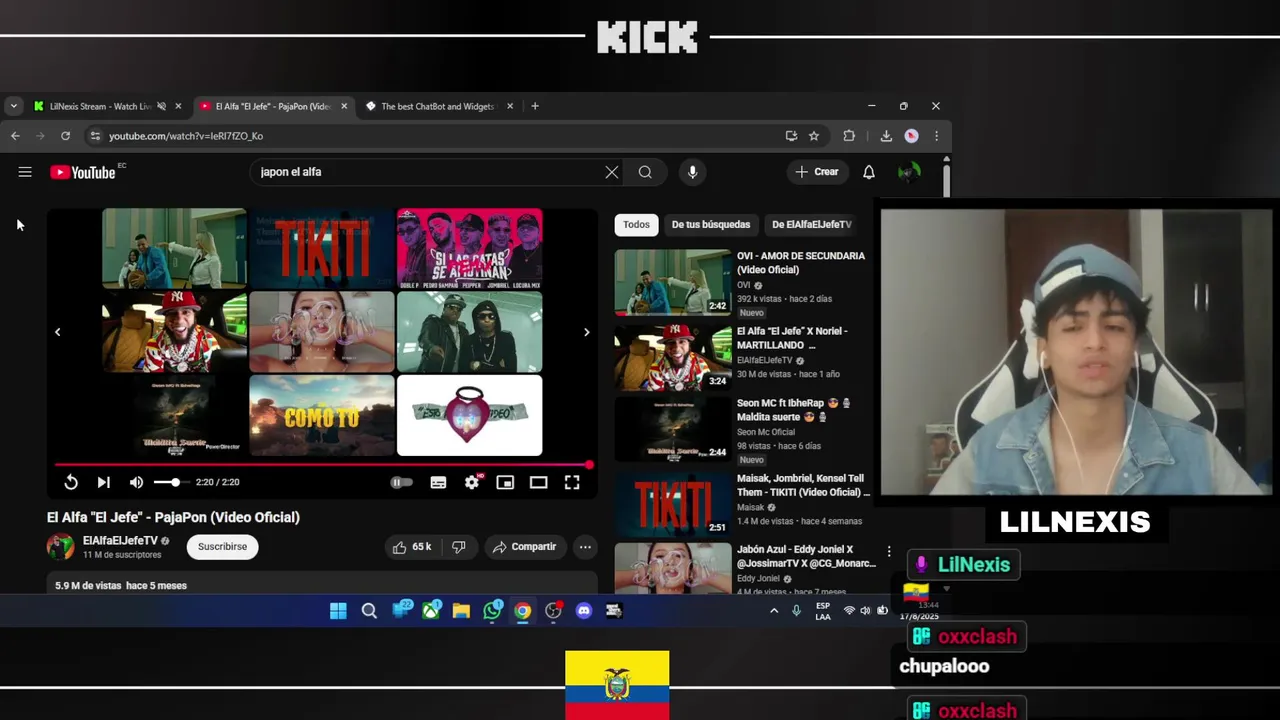
Task: Switch to theater mode
Action: tap(538, 482)
